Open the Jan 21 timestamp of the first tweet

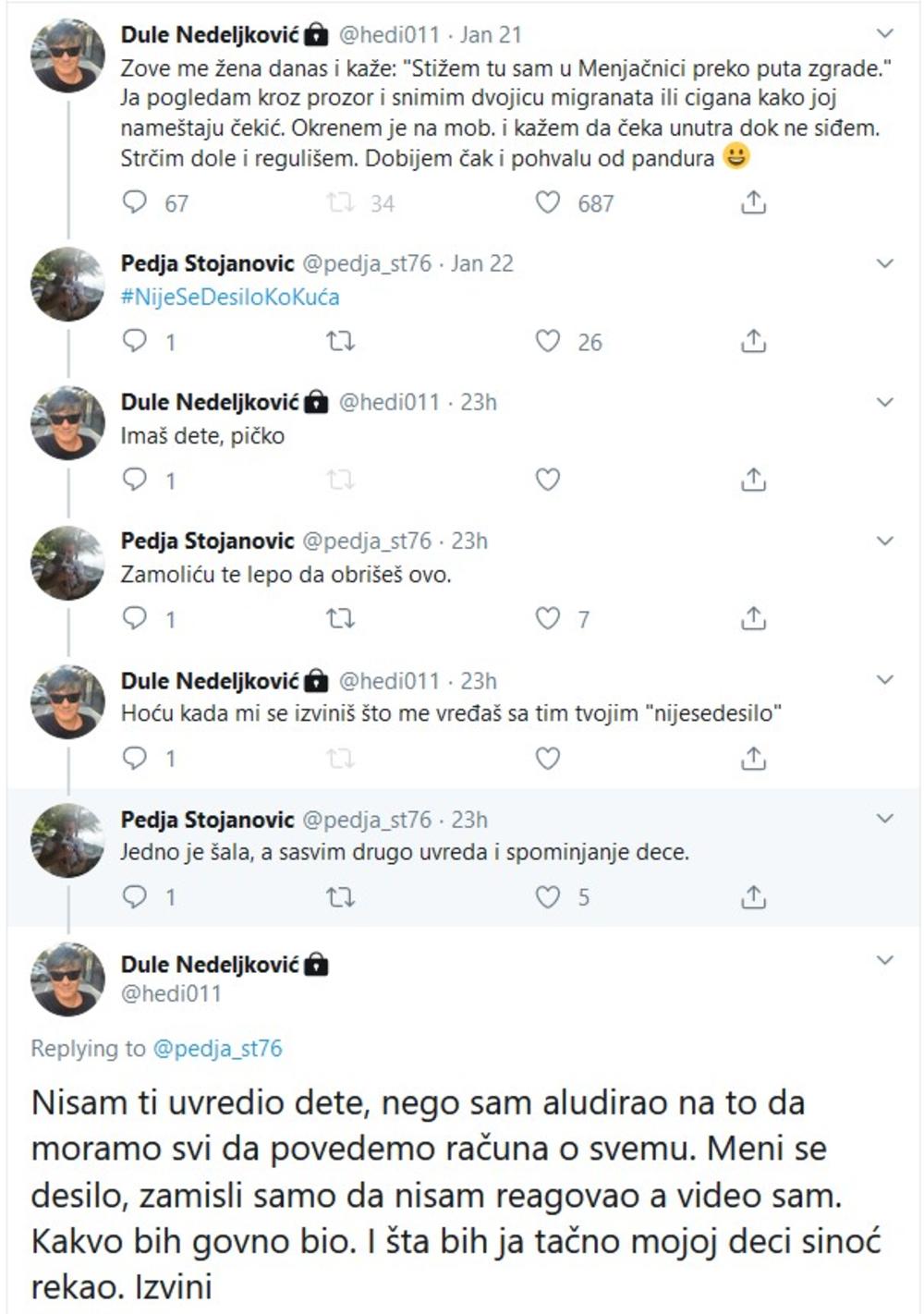point(491,35)
